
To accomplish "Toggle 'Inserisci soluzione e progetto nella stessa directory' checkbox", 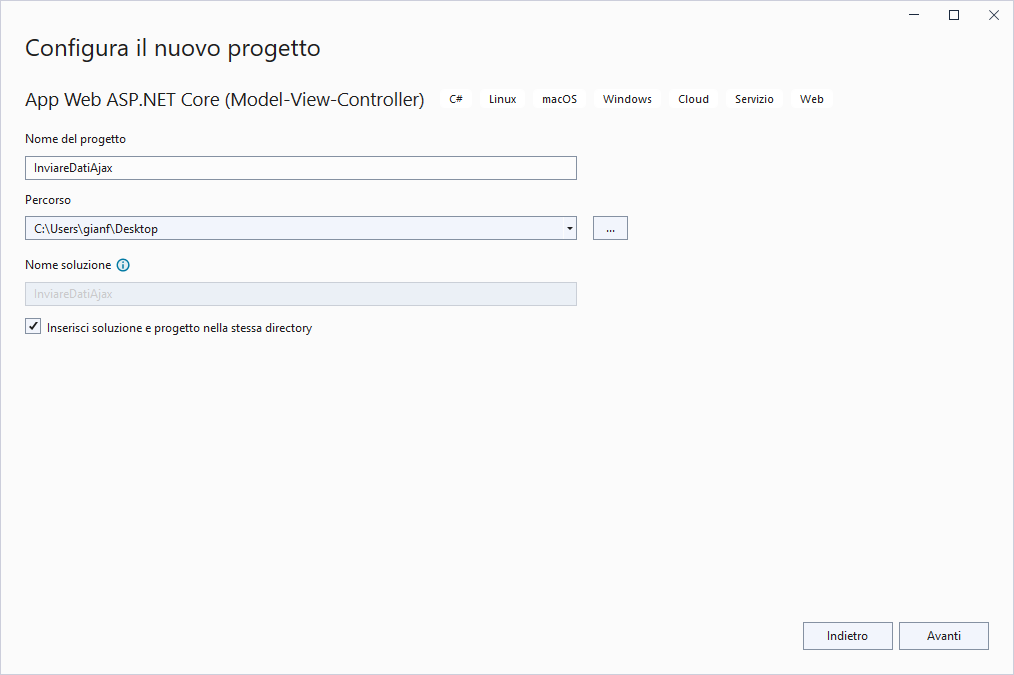I will (x=33, y=327).
